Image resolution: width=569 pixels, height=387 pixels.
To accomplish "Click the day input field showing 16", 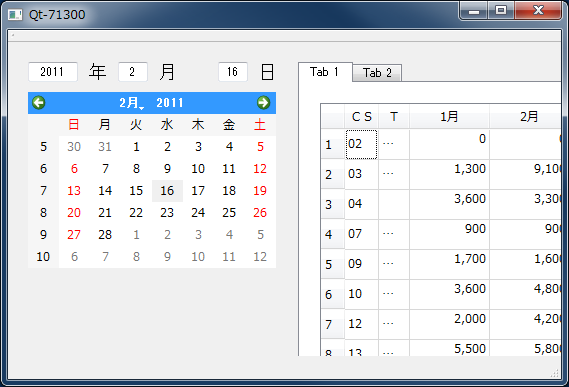I will click(x=233, y=72).
